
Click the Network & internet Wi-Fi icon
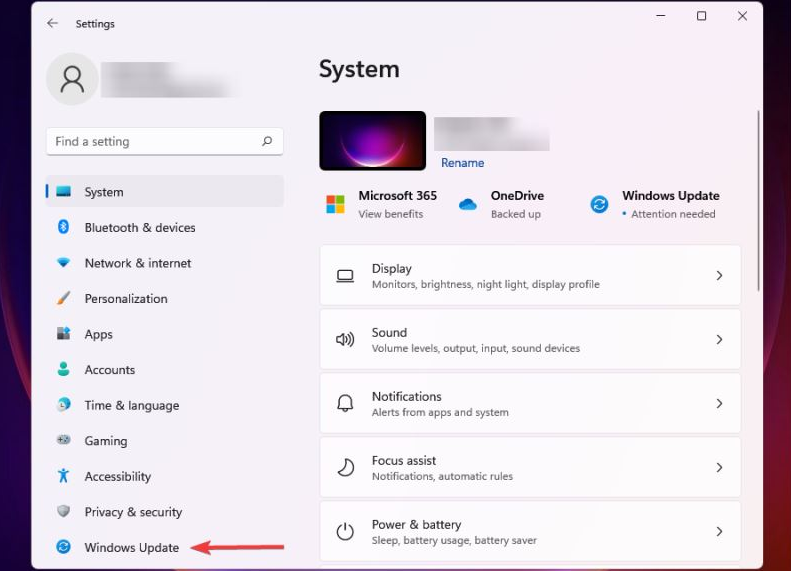[x=64, y=263]
